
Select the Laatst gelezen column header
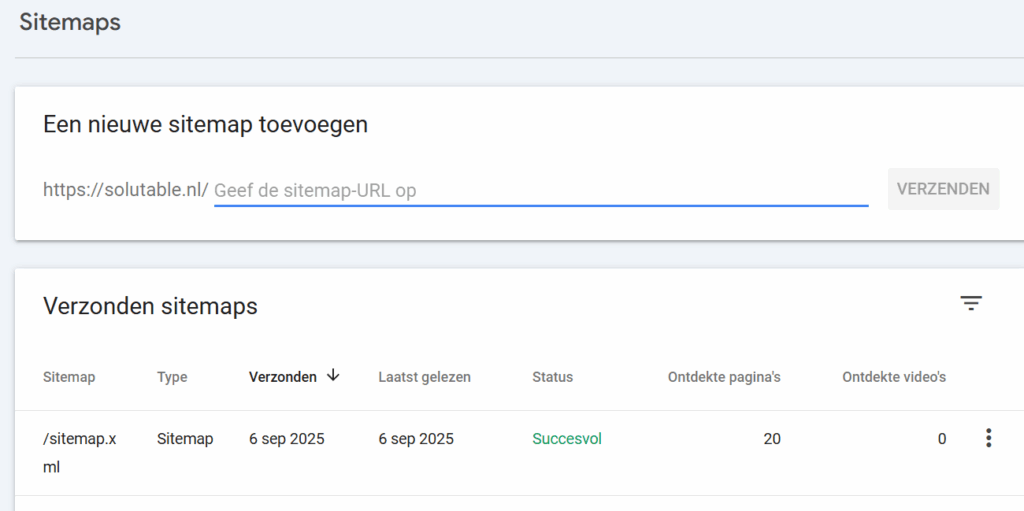[x=424, y=377]
